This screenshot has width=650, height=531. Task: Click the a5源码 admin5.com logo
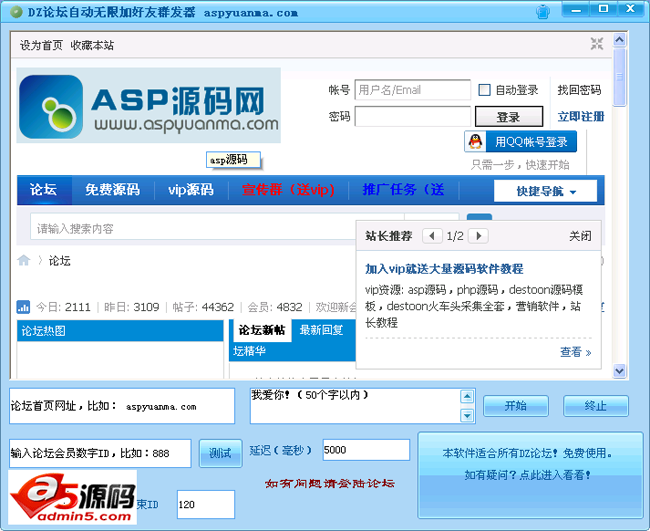(x=71, y=494)
